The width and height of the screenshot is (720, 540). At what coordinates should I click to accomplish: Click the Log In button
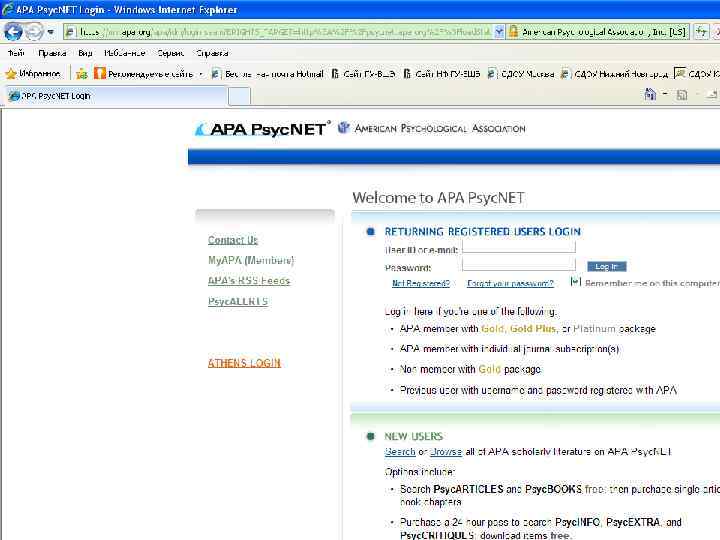(x=607, y=266)
